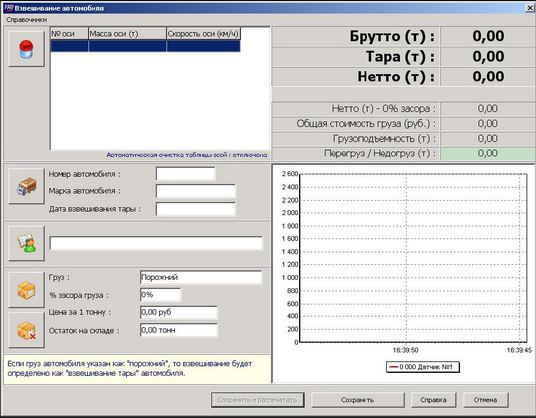Click the Цена за 1 тонну field

point(179,312)
